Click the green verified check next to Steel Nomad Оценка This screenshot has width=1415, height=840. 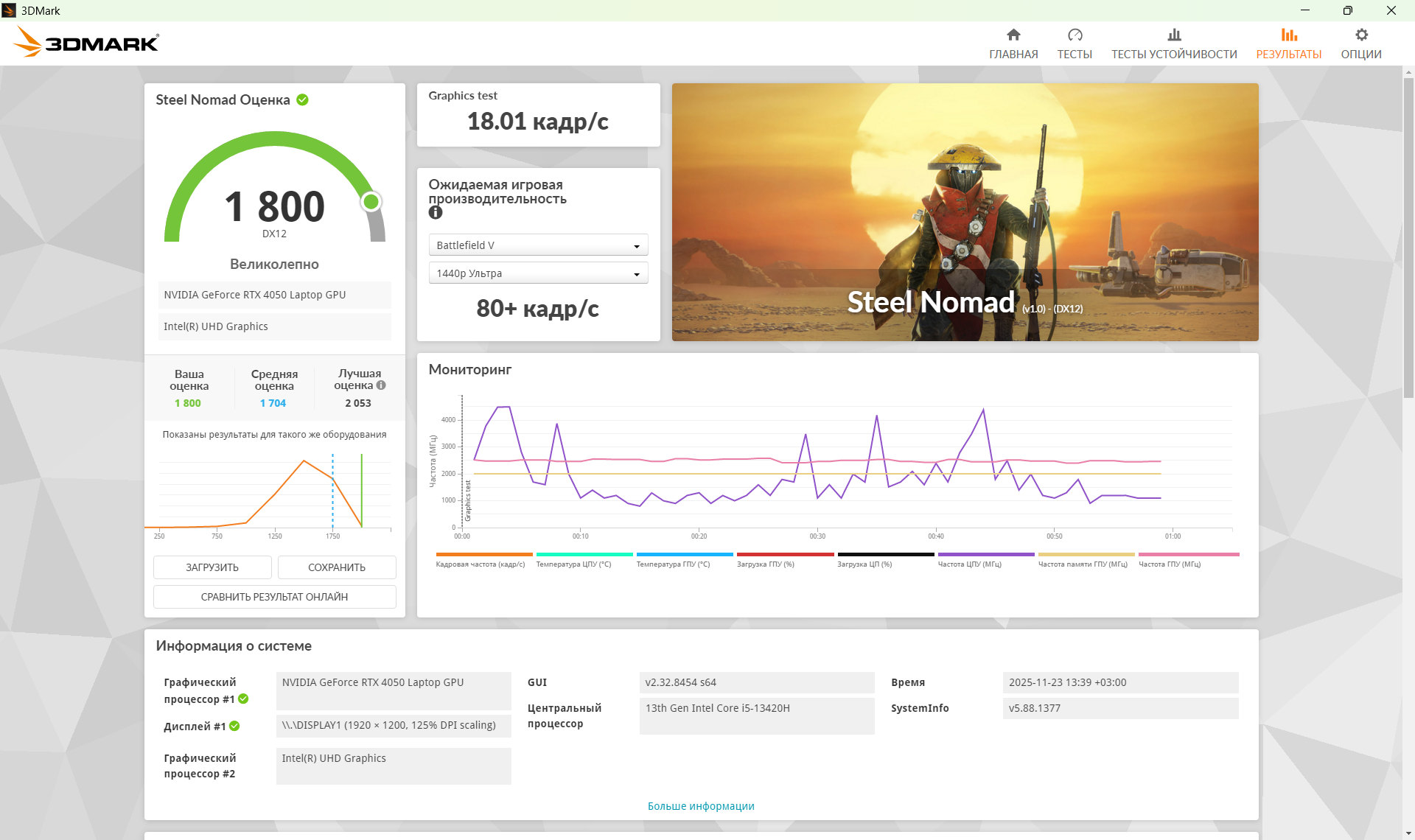302,99
